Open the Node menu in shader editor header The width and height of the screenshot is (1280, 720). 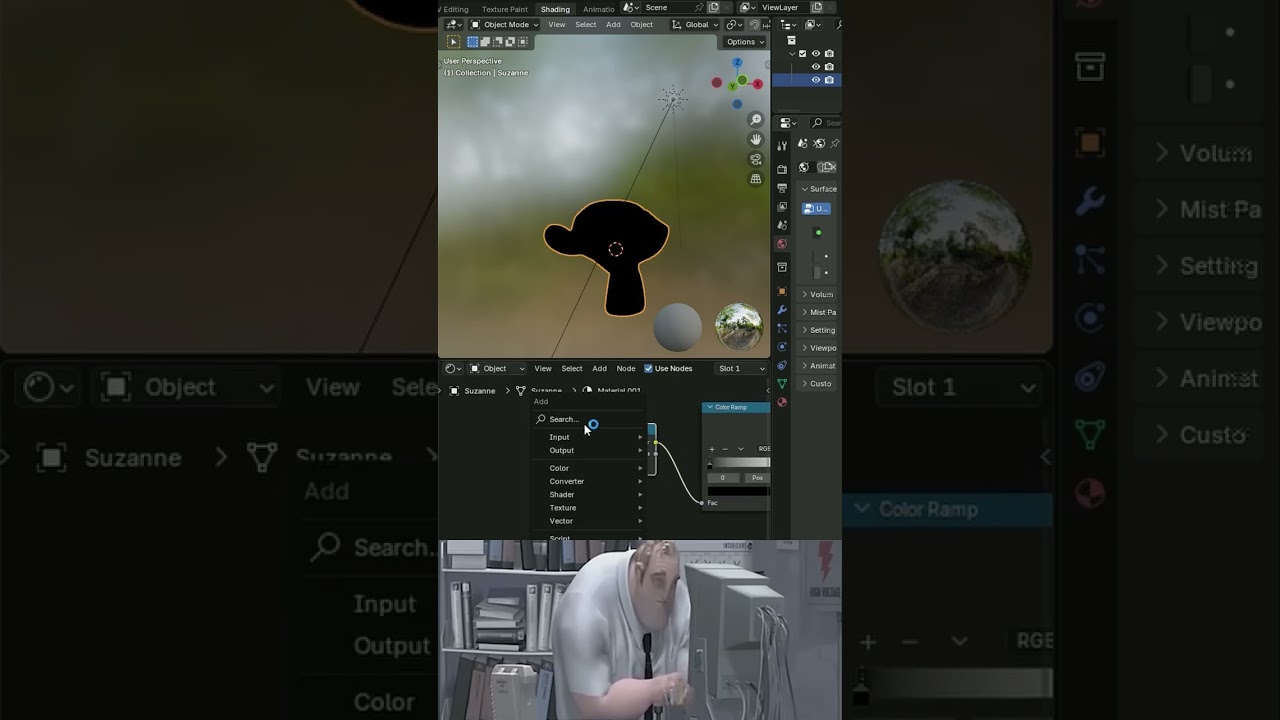[x=626, y=368]
